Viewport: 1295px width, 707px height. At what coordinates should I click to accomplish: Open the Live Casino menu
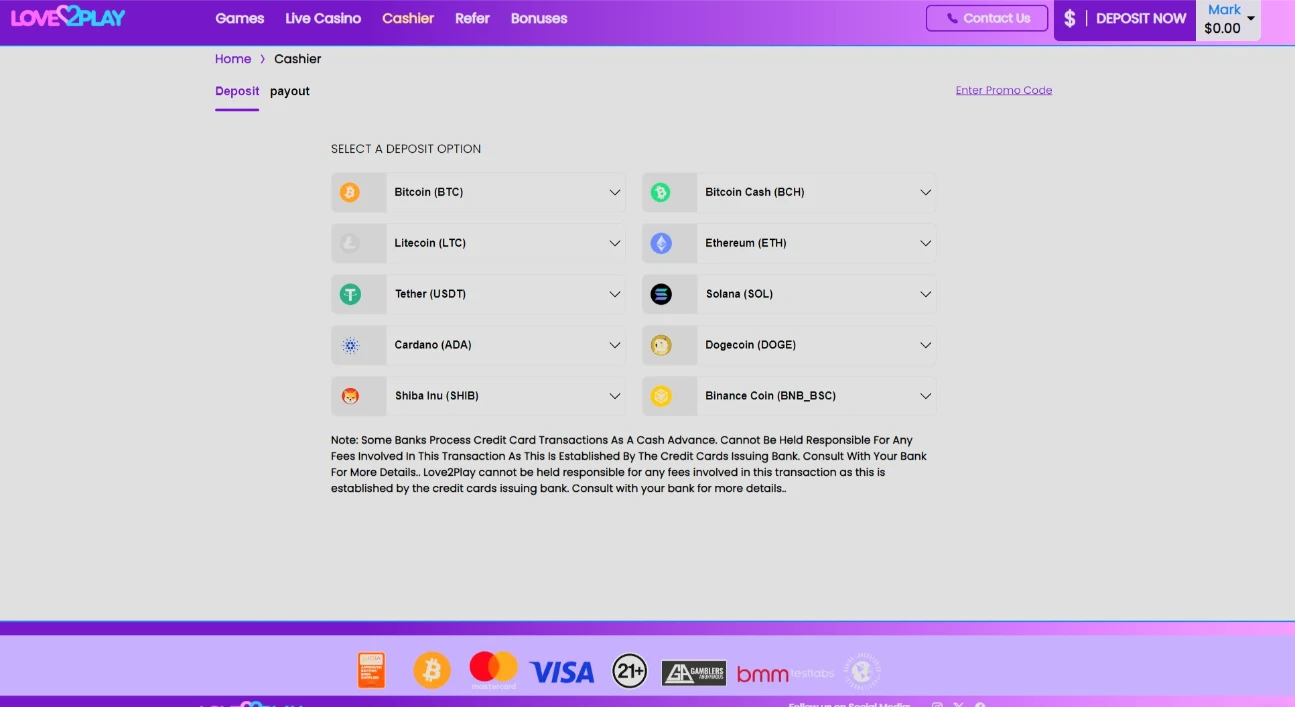point(323,18)
